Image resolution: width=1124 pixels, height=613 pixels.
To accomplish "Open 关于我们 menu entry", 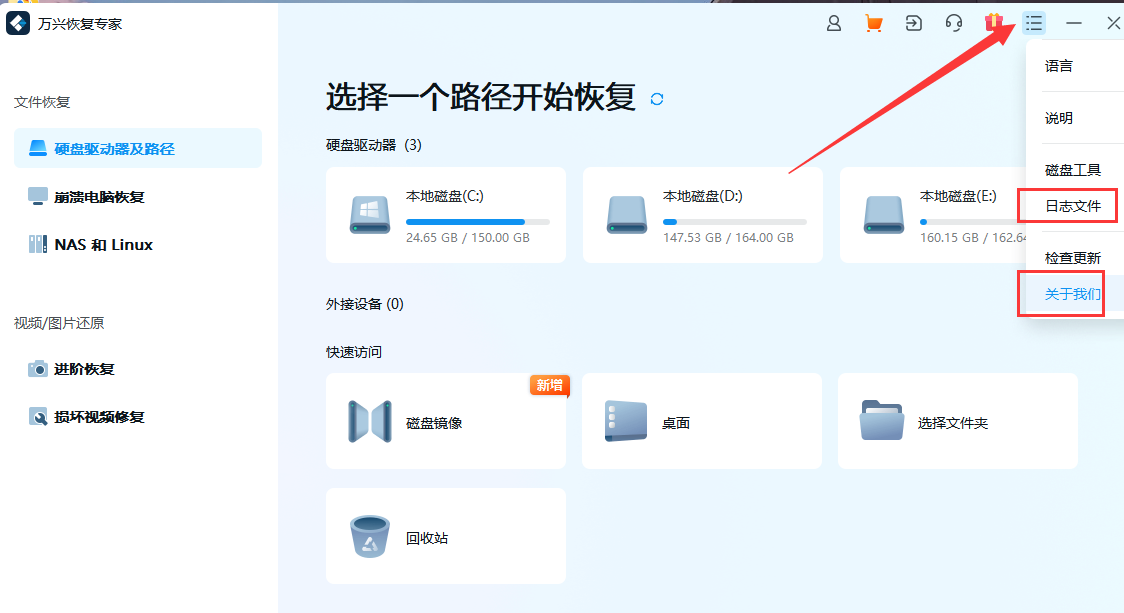I will (x=1072, y=294).
